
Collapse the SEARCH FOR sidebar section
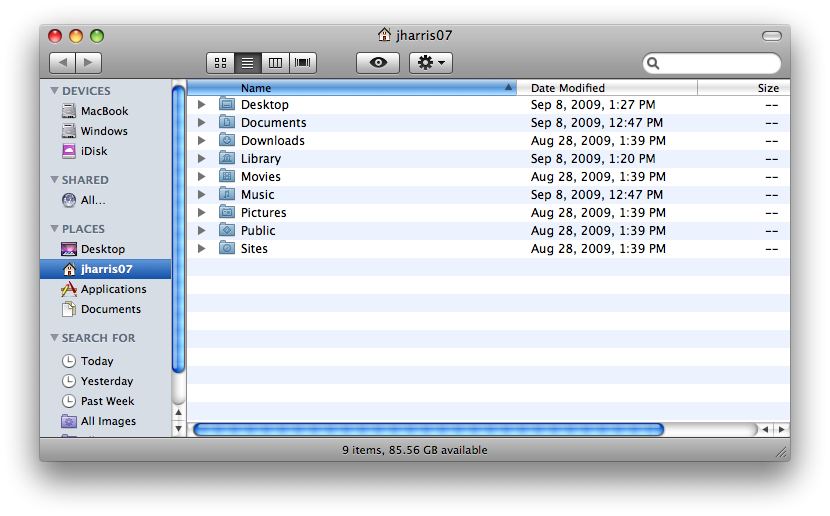coord(54,338)
